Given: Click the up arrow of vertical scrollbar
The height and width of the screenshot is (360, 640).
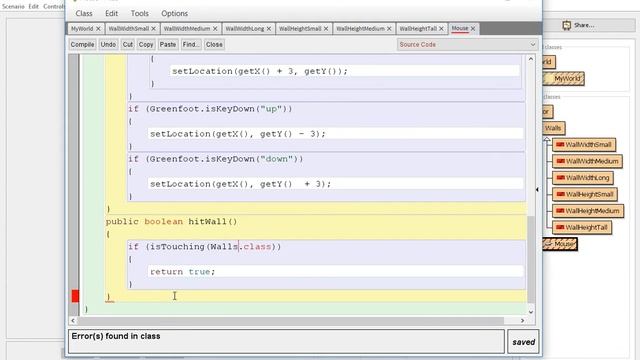Looking at the screenshot, I should [531, 59].
